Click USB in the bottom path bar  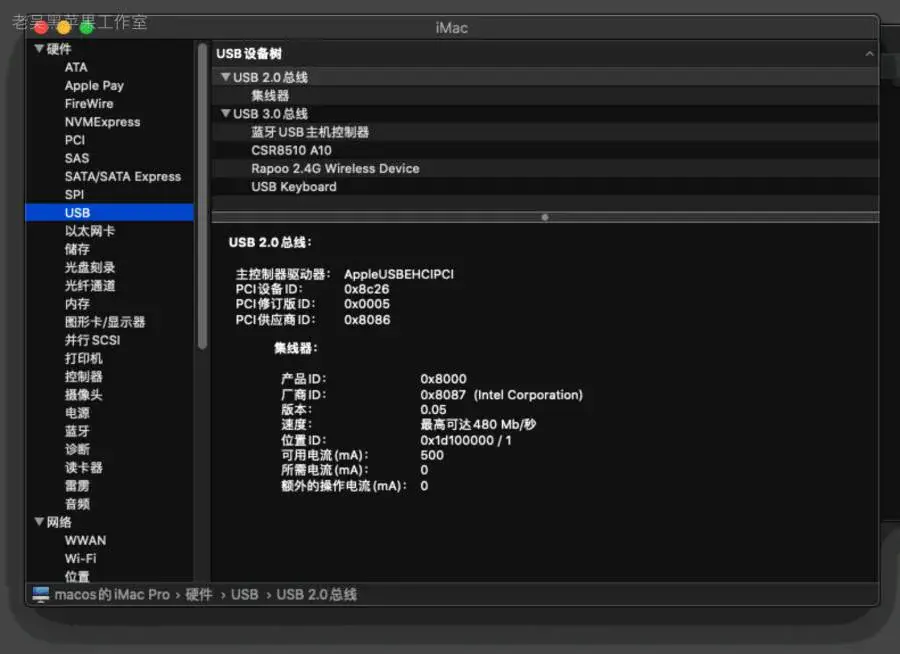(x=245, y=594)
